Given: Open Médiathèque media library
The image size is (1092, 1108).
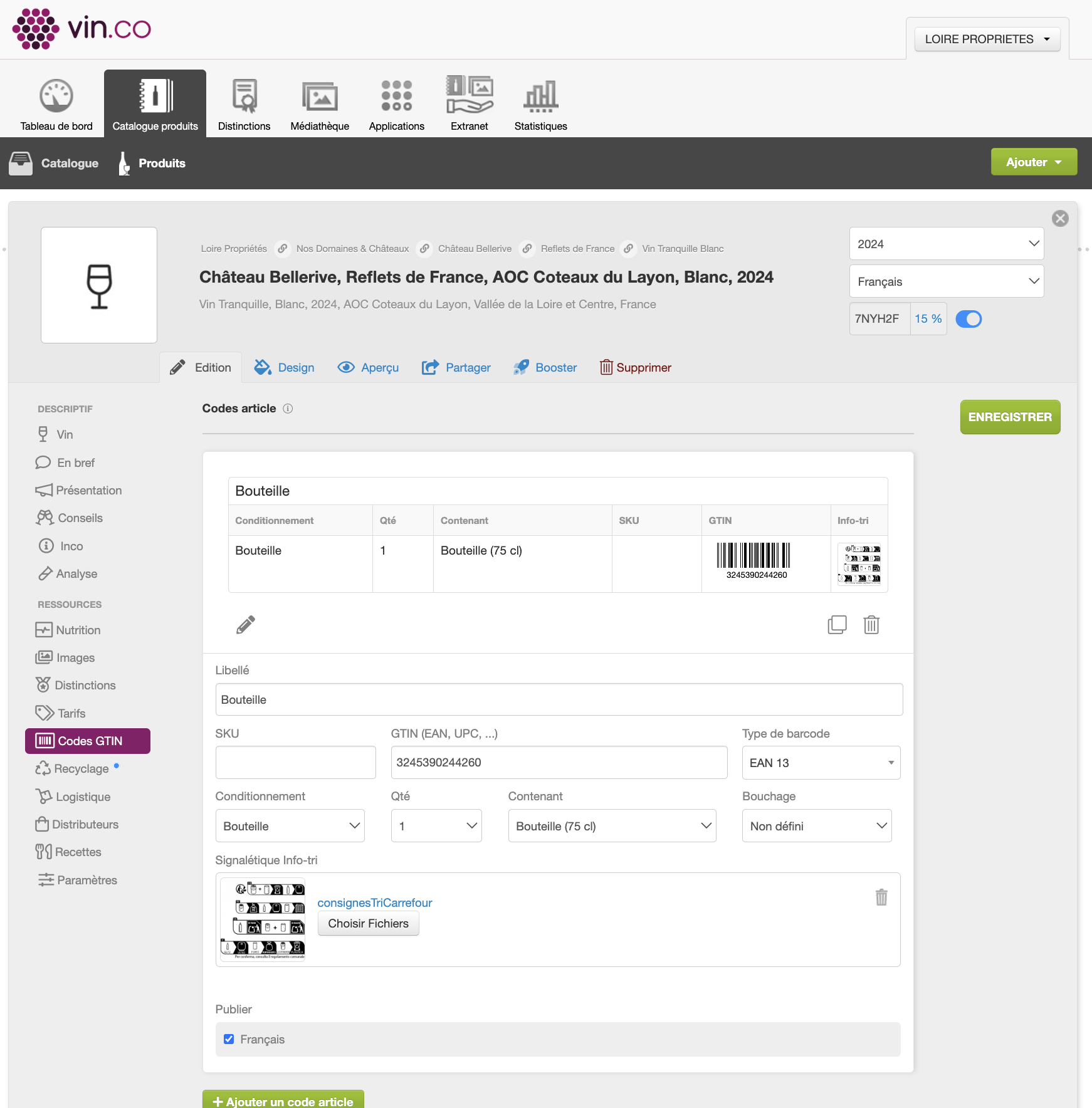Looking at the screenshot, I should coord(320,104).
